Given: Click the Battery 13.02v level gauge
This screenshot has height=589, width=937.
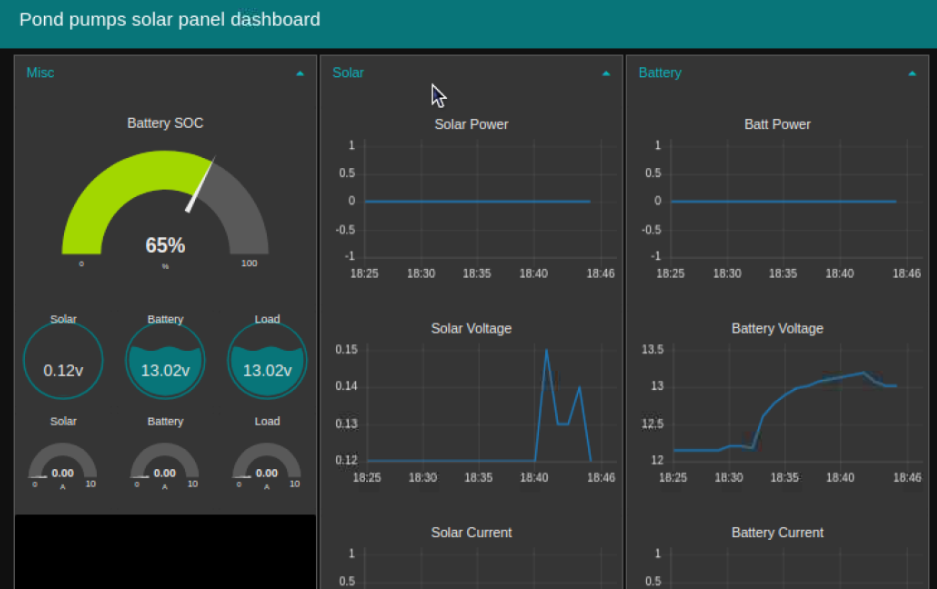Looking at the screenshot, I should coord(165,360).
